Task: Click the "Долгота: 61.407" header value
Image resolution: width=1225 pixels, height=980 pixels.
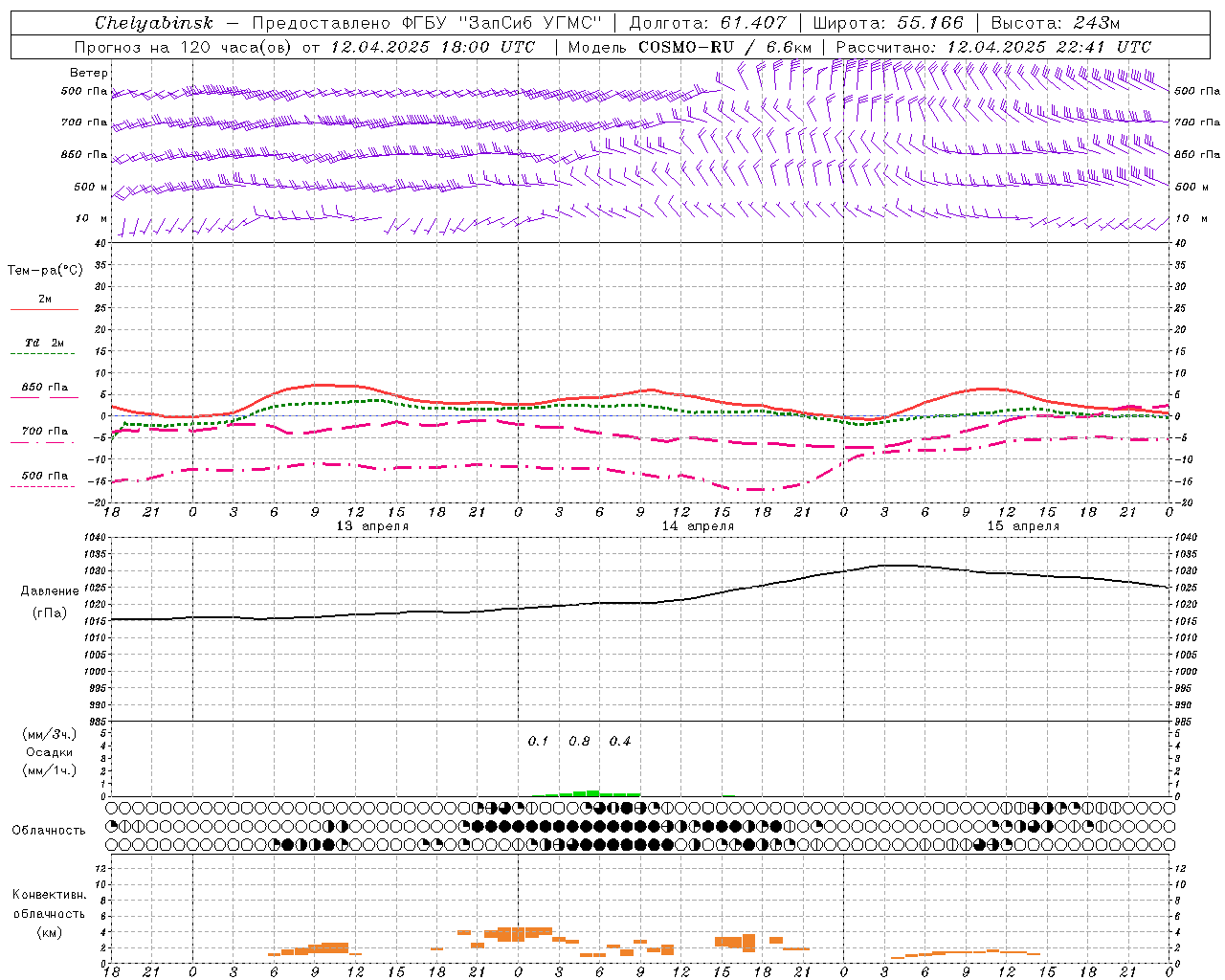Action: click(708, 23)
